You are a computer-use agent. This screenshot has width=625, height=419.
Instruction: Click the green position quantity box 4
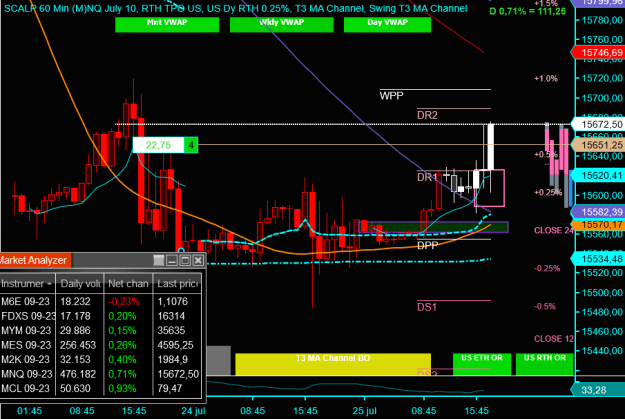coord(191,145)
